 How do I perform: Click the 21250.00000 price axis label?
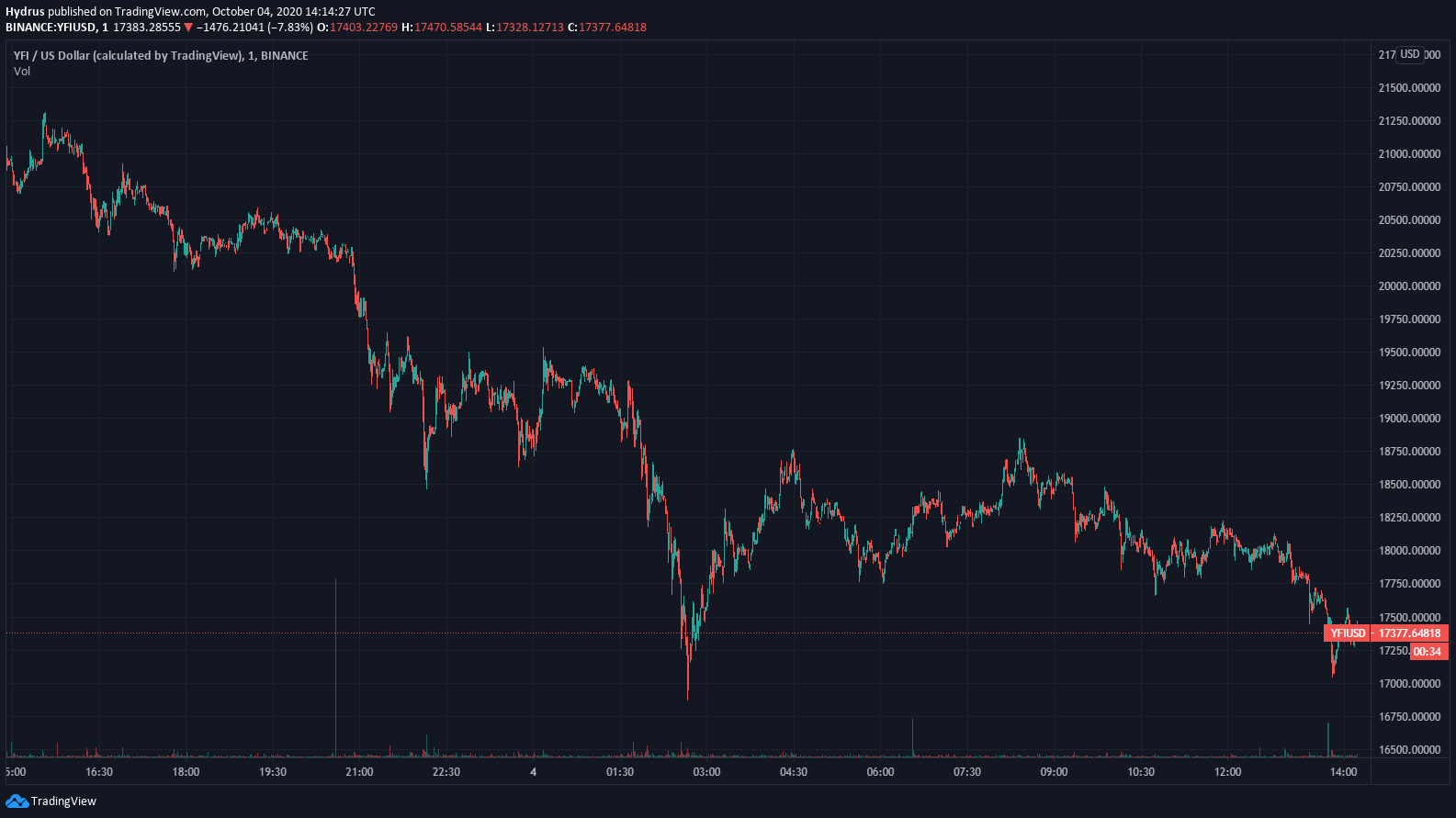tap(1409, 121)
